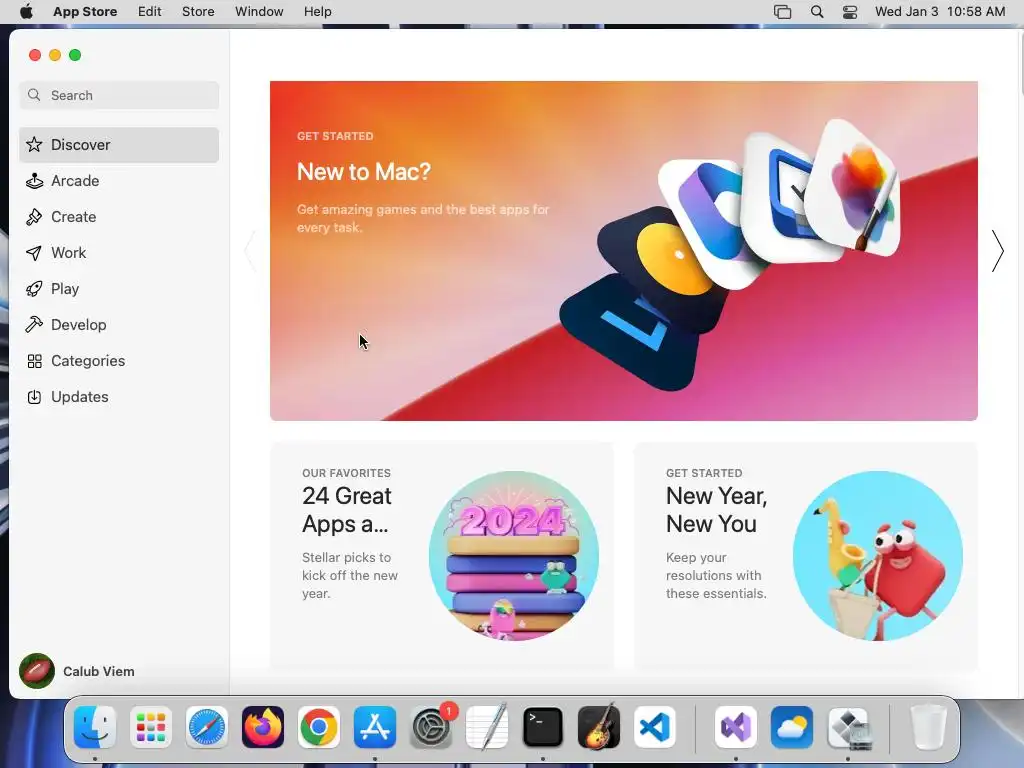This screenshot has width=1024, height=768.
Task: Open Launchpad from the Dock
Action: [x=151, y=727]
